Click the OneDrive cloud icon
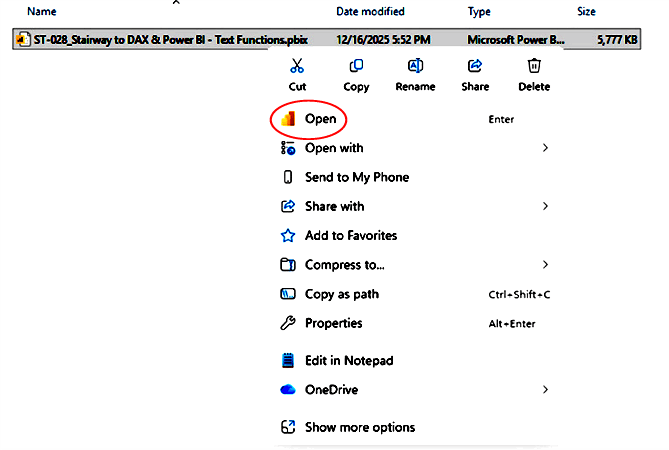 (x=288, y=389)
